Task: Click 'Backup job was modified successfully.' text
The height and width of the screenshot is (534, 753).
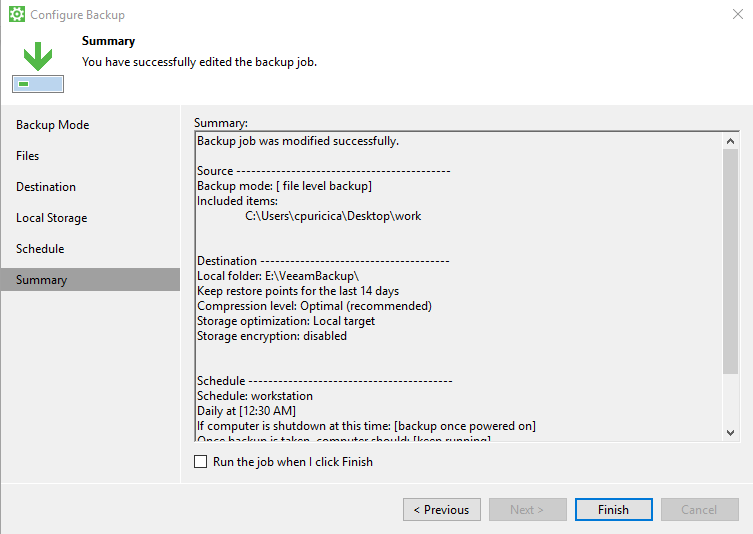Action: pyautogui.click(x=298, y=141)
